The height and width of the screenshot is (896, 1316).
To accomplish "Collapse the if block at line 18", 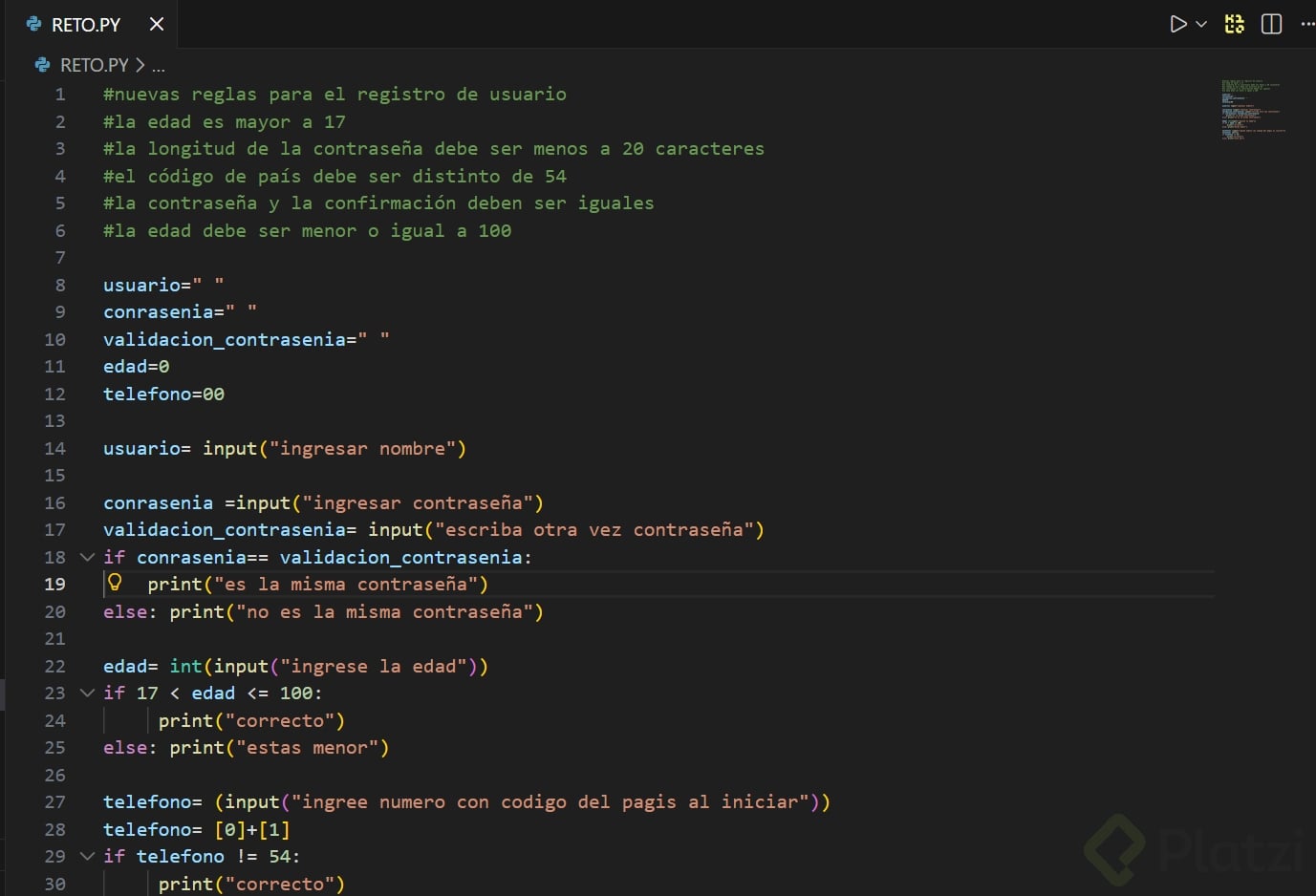I will pos(87,557).
